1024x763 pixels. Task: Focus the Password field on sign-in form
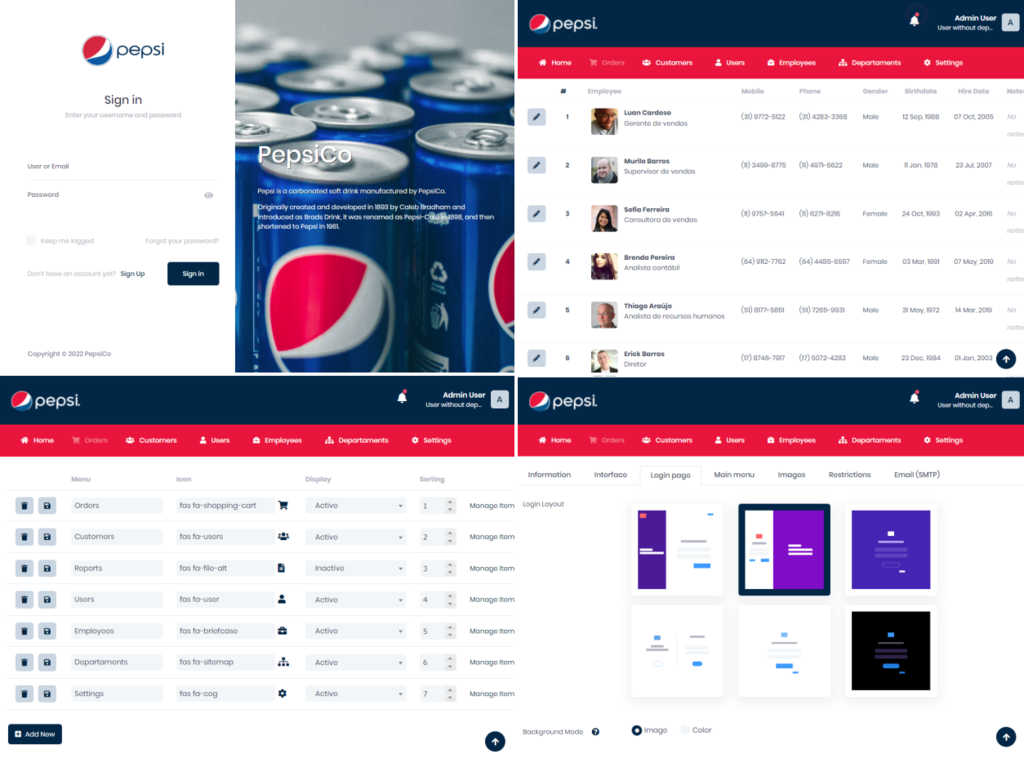(114, 195)
